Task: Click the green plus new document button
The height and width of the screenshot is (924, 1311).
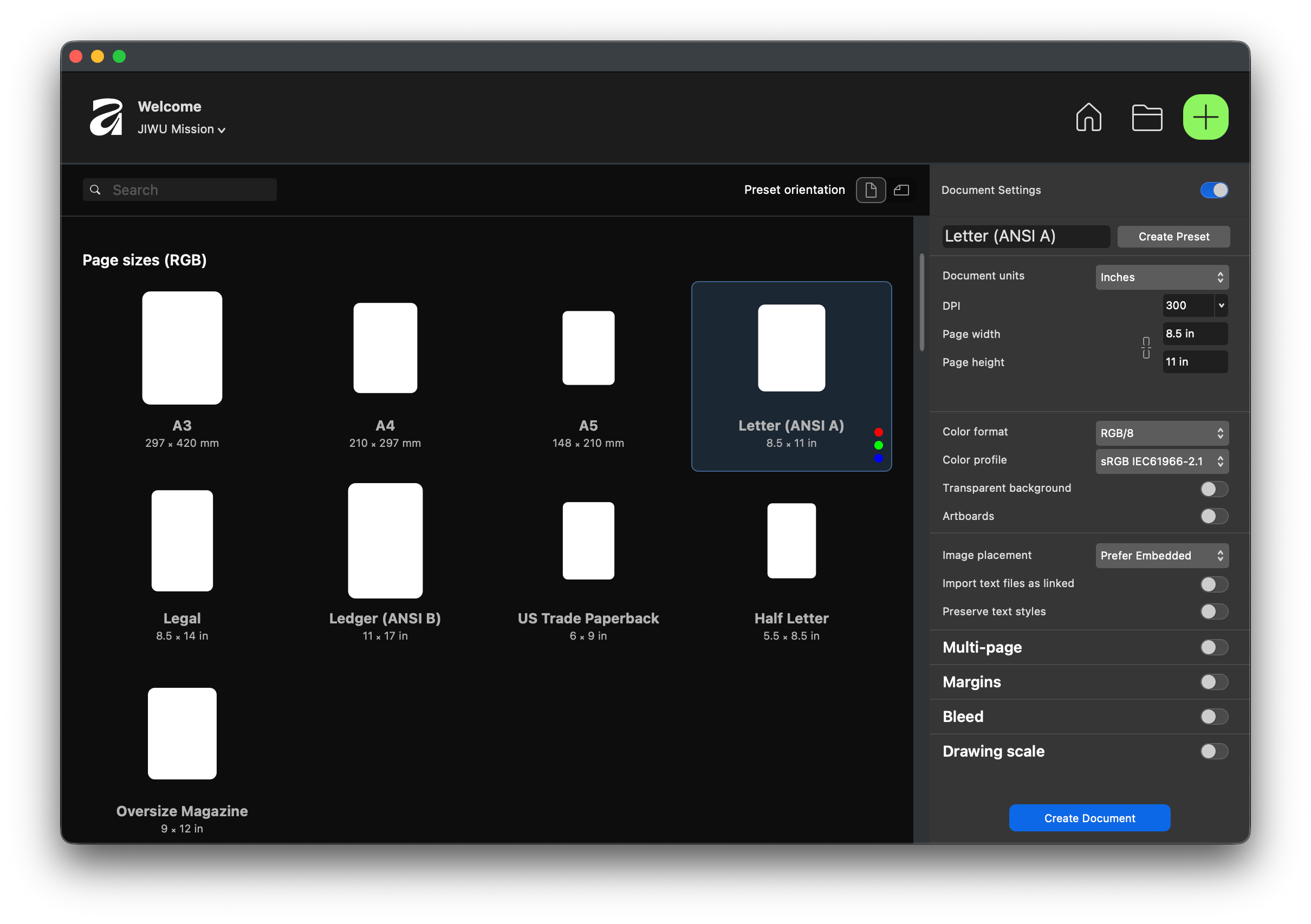Action: (x=1205, y=118)
